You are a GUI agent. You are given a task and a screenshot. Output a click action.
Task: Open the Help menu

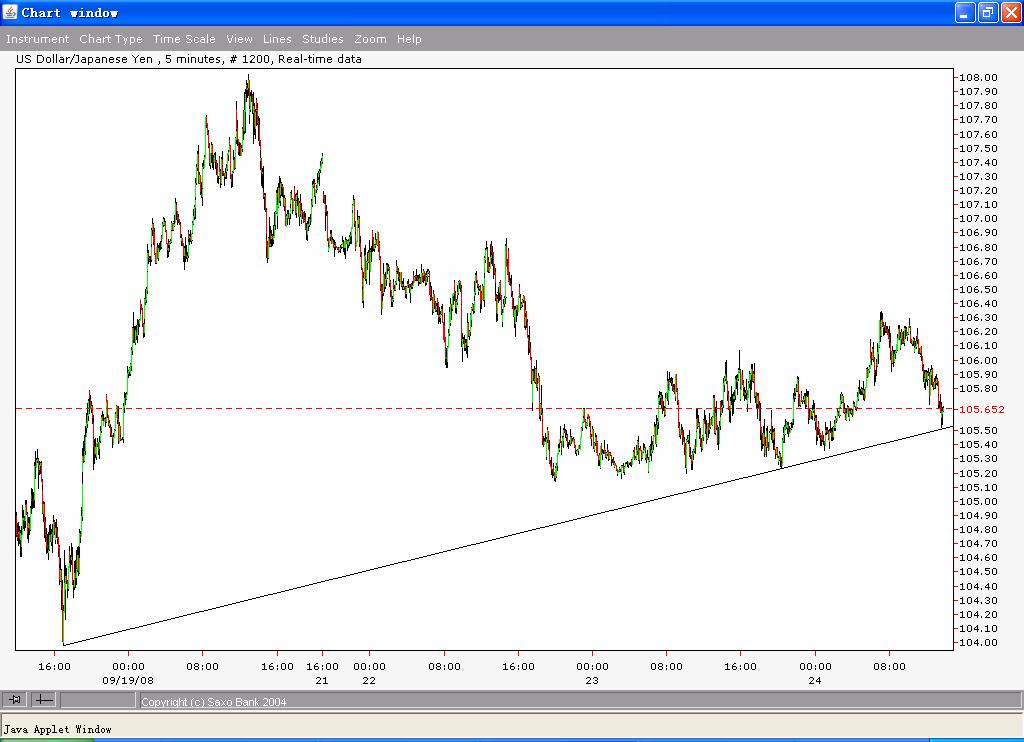point(409,39)
